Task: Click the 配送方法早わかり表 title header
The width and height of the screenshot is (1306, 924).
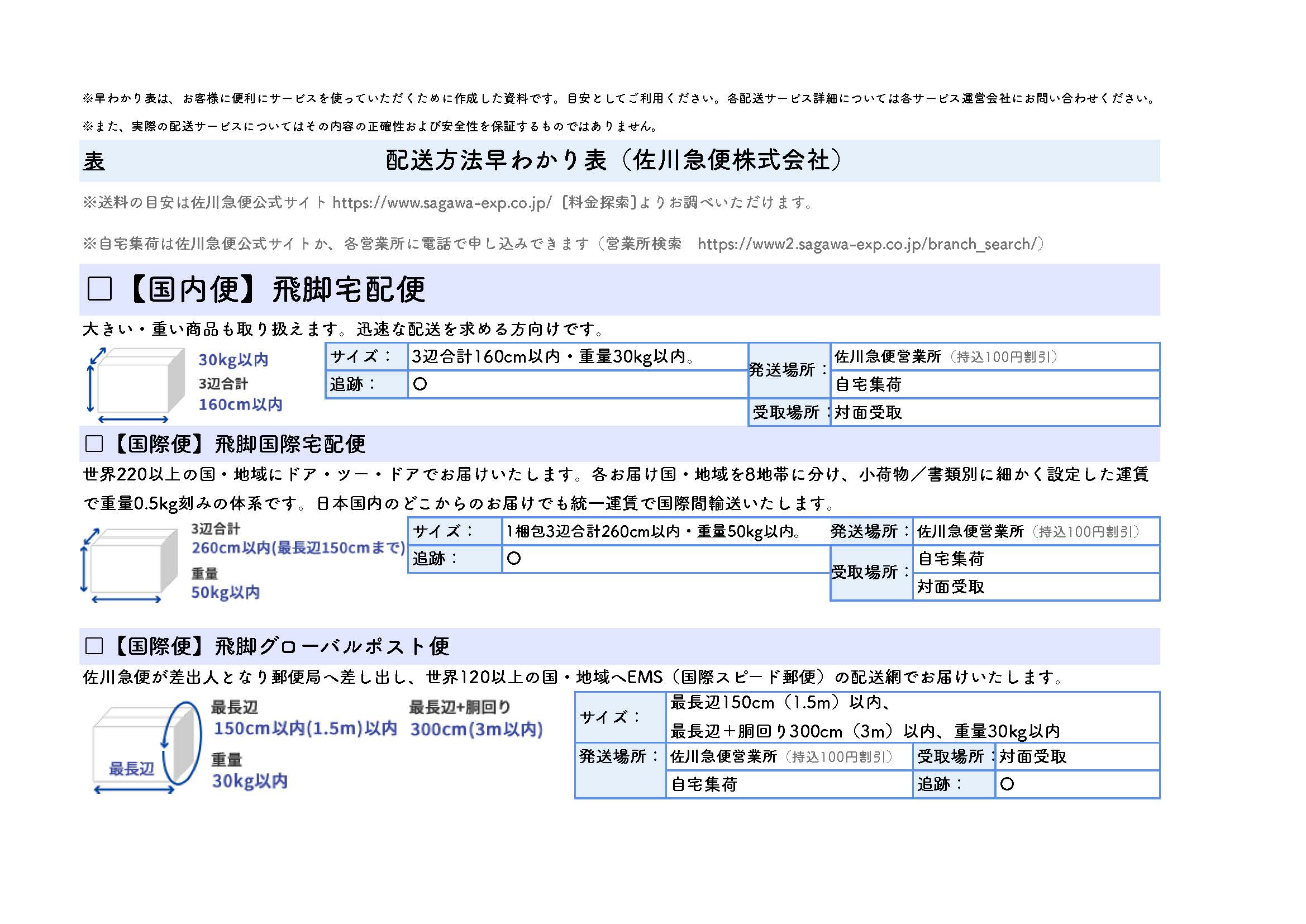Action: (613, 160)
